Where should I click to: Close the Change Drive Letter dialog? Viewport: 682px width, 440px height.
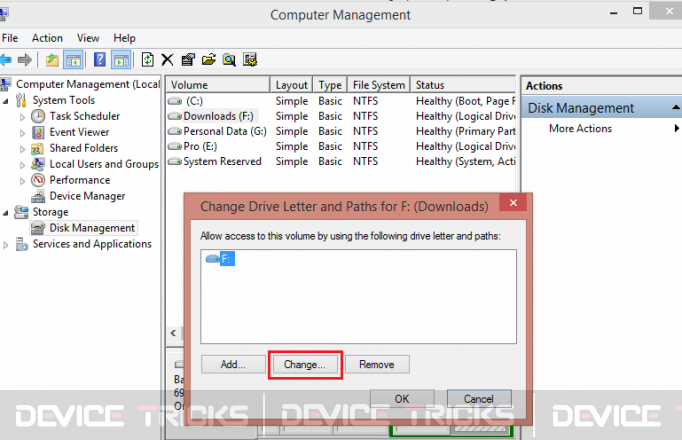513,203
